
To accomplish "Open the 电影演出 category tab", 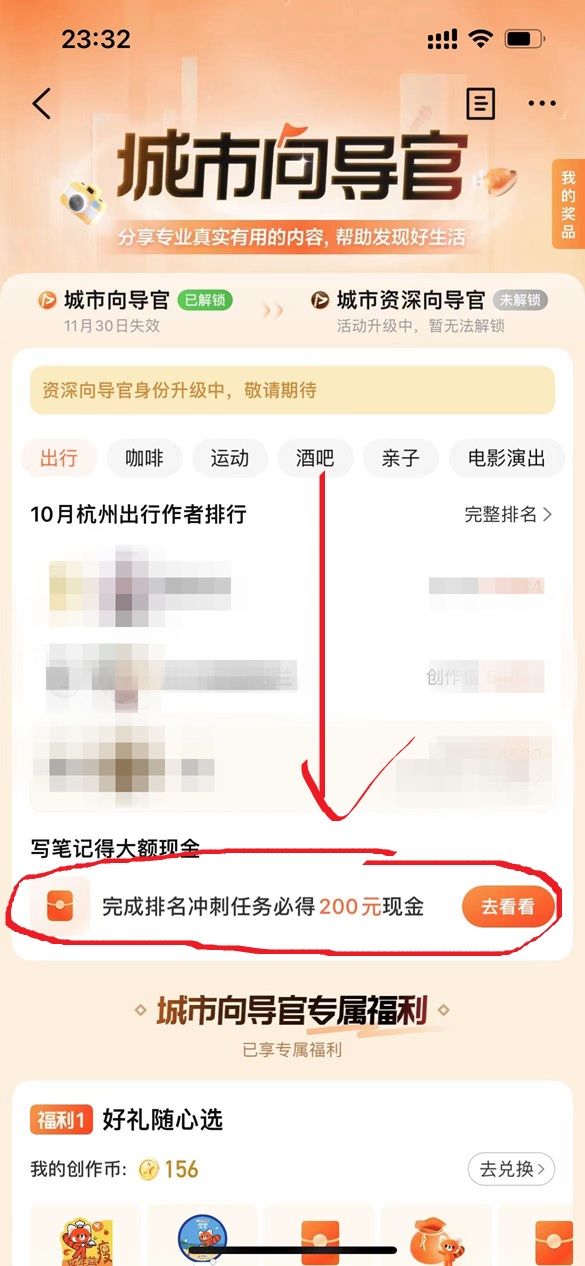I will (x=507, y=459).
